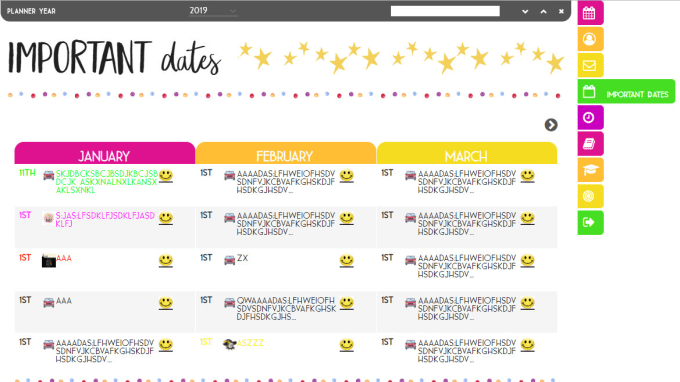Open the green SKJDBCKSBCJBSDJKBCJSB entry

(107, 182)
